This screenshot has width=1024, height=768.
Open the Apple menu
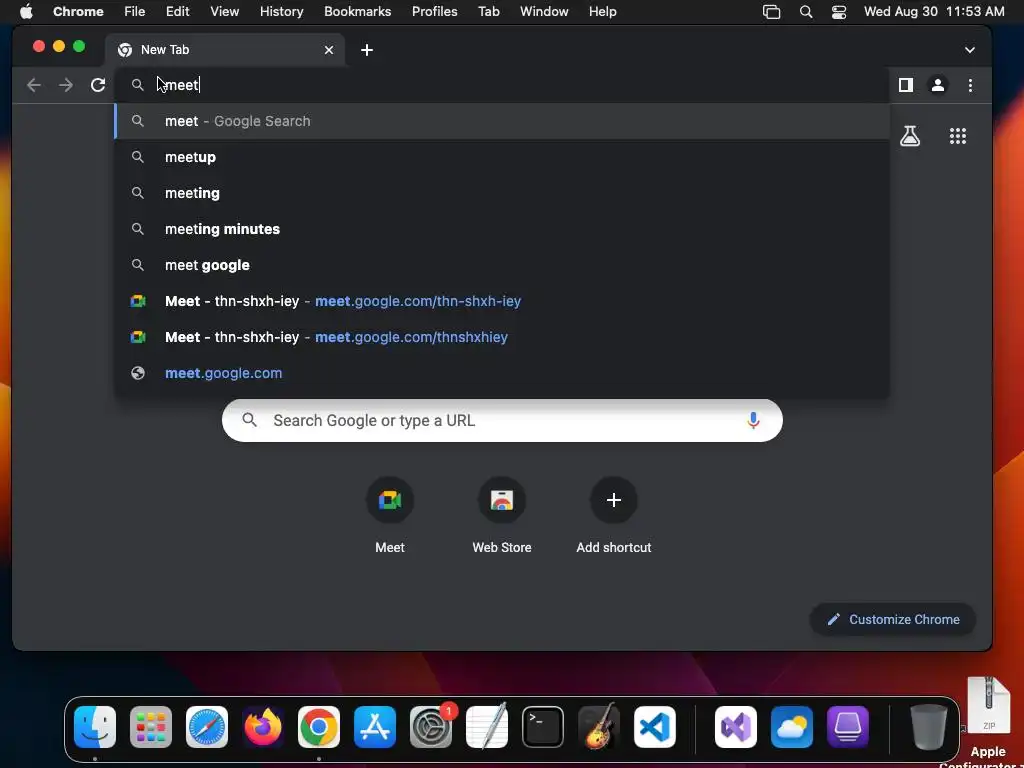26,12
